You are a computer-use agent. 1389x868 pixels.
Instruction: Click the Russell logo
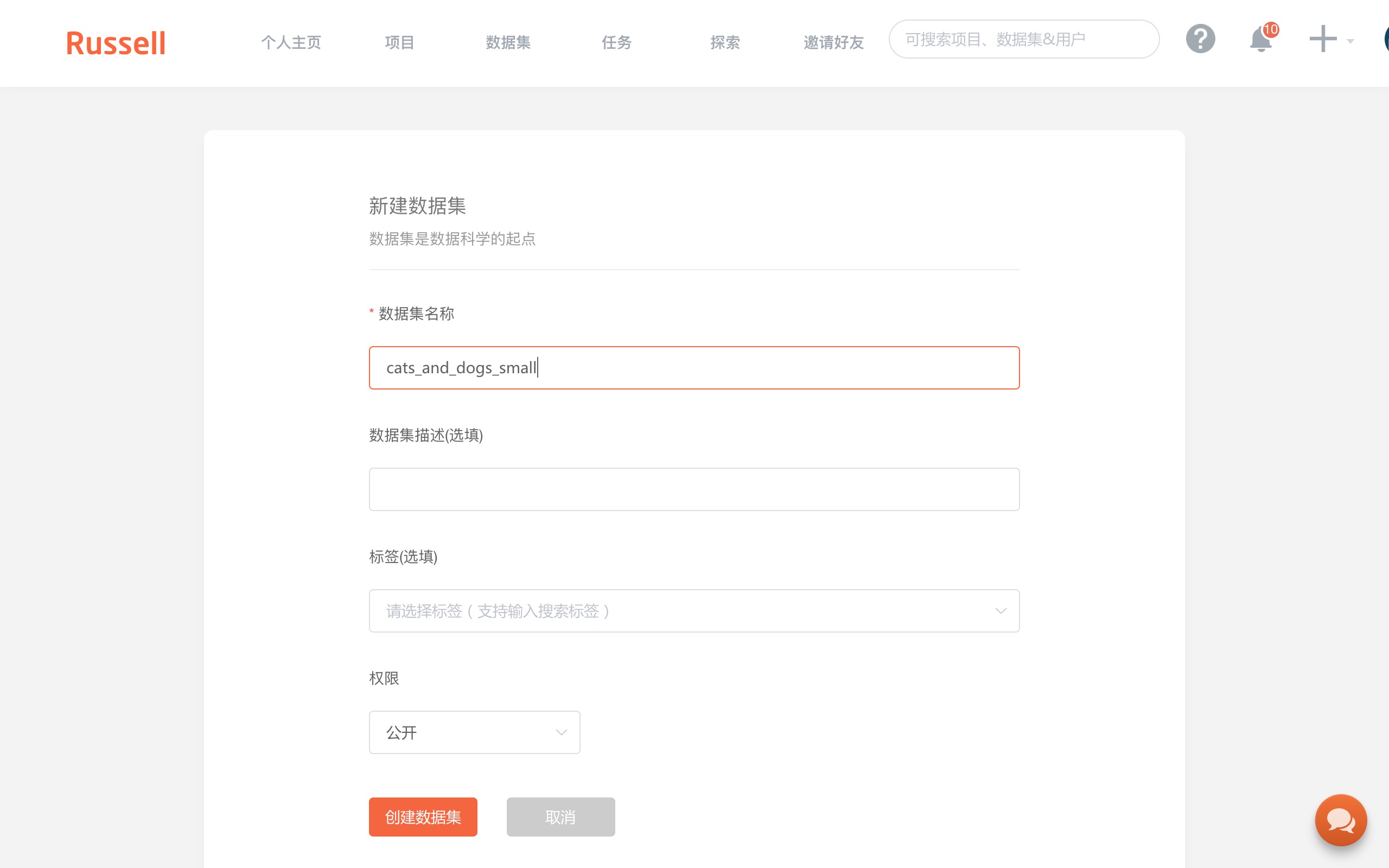click(116, 43)
